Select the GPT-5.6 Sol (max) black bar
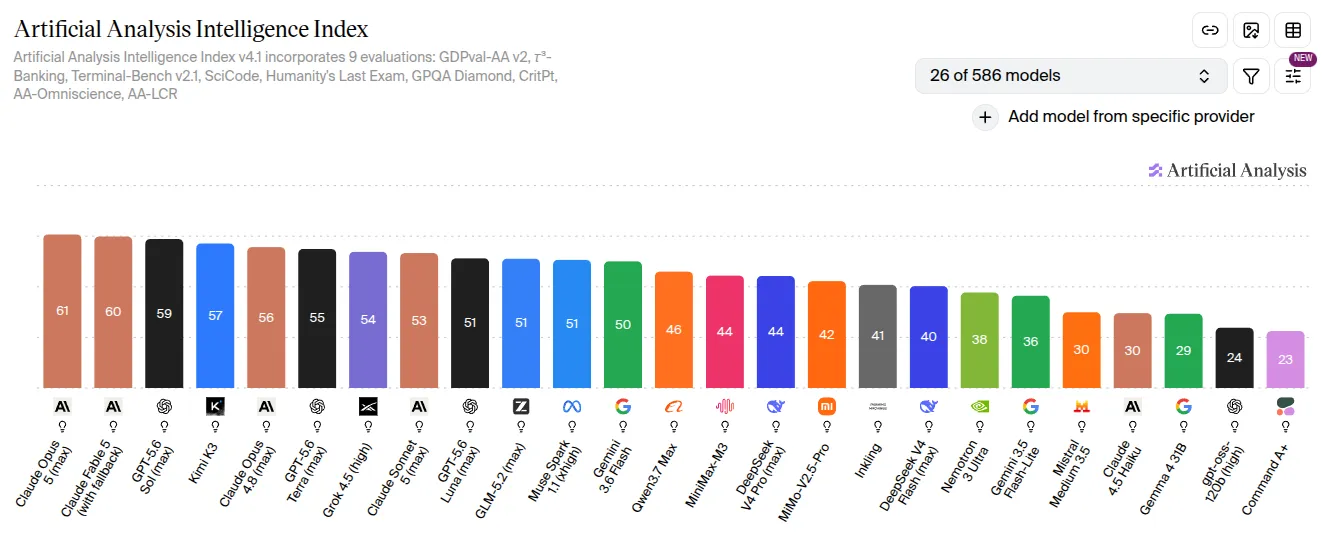Viewport: 1322px width, 537px height. [x=164, y=313]
